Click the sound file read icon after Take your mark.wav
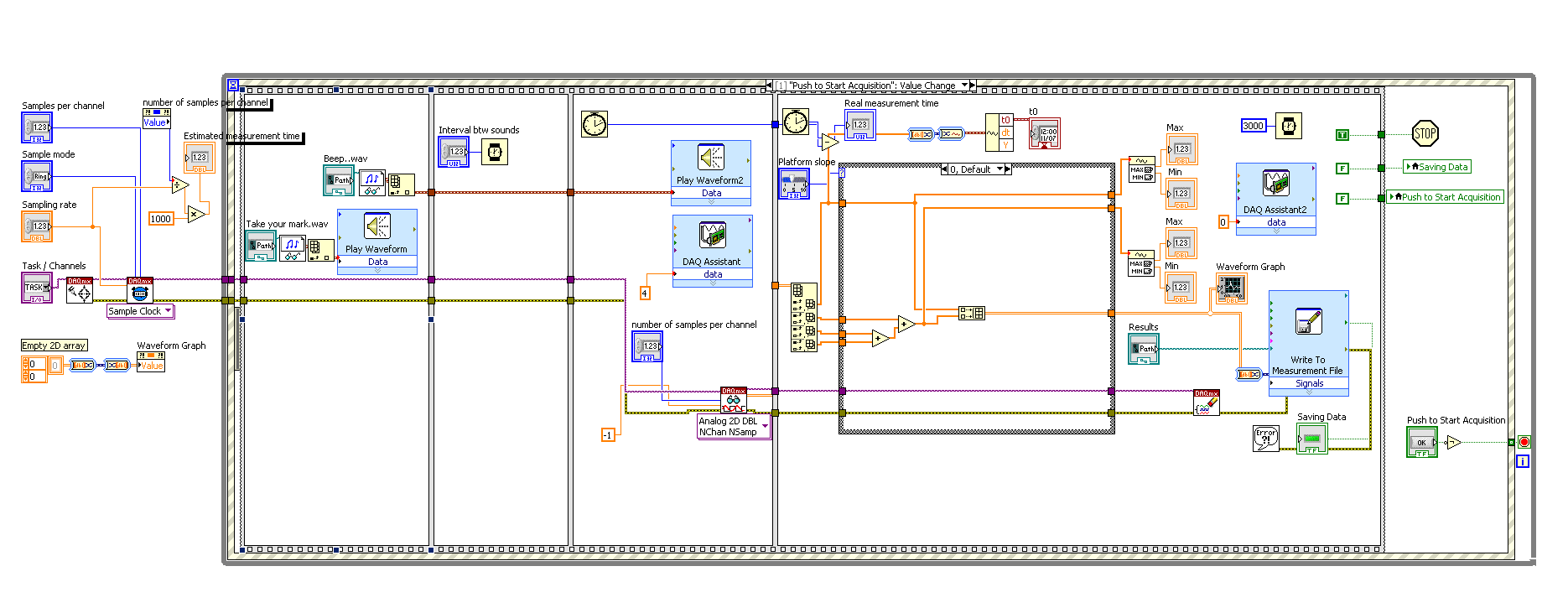Screen dimensions: 1568x613 (x=292, y=247)
